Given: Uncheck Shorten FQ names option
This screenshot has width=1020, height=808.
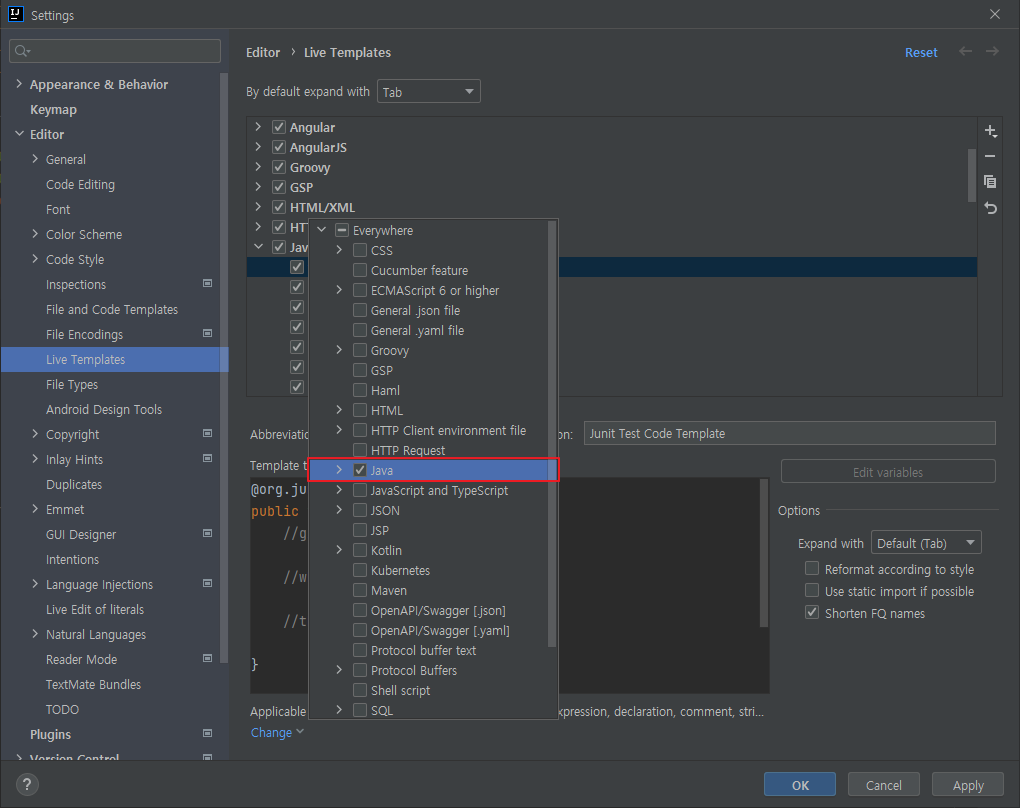Looking at the screenshot, I should pyautogui.click(x=812, y=613).
